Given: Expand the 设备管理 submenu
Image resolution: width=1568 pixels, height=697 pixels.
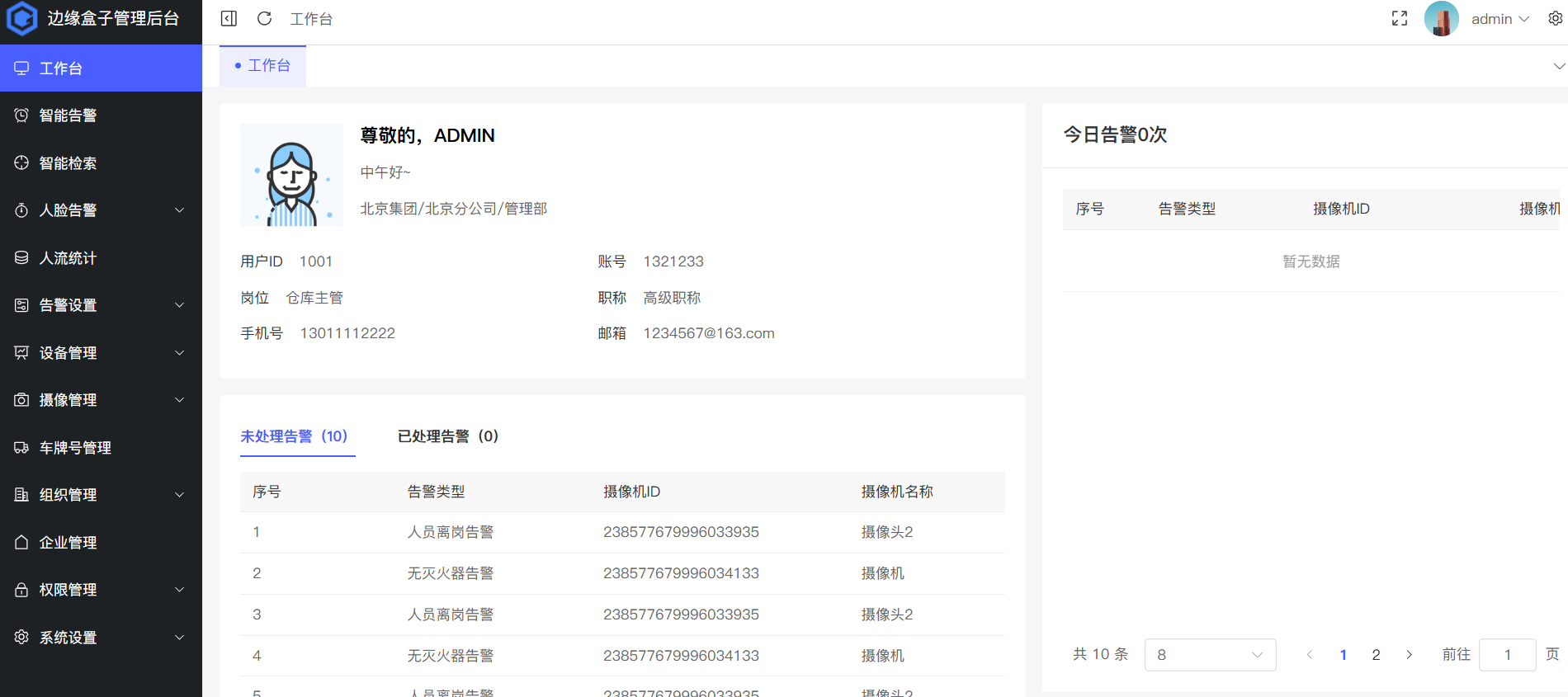Looking at the screenshot, I should click(101, 353).
